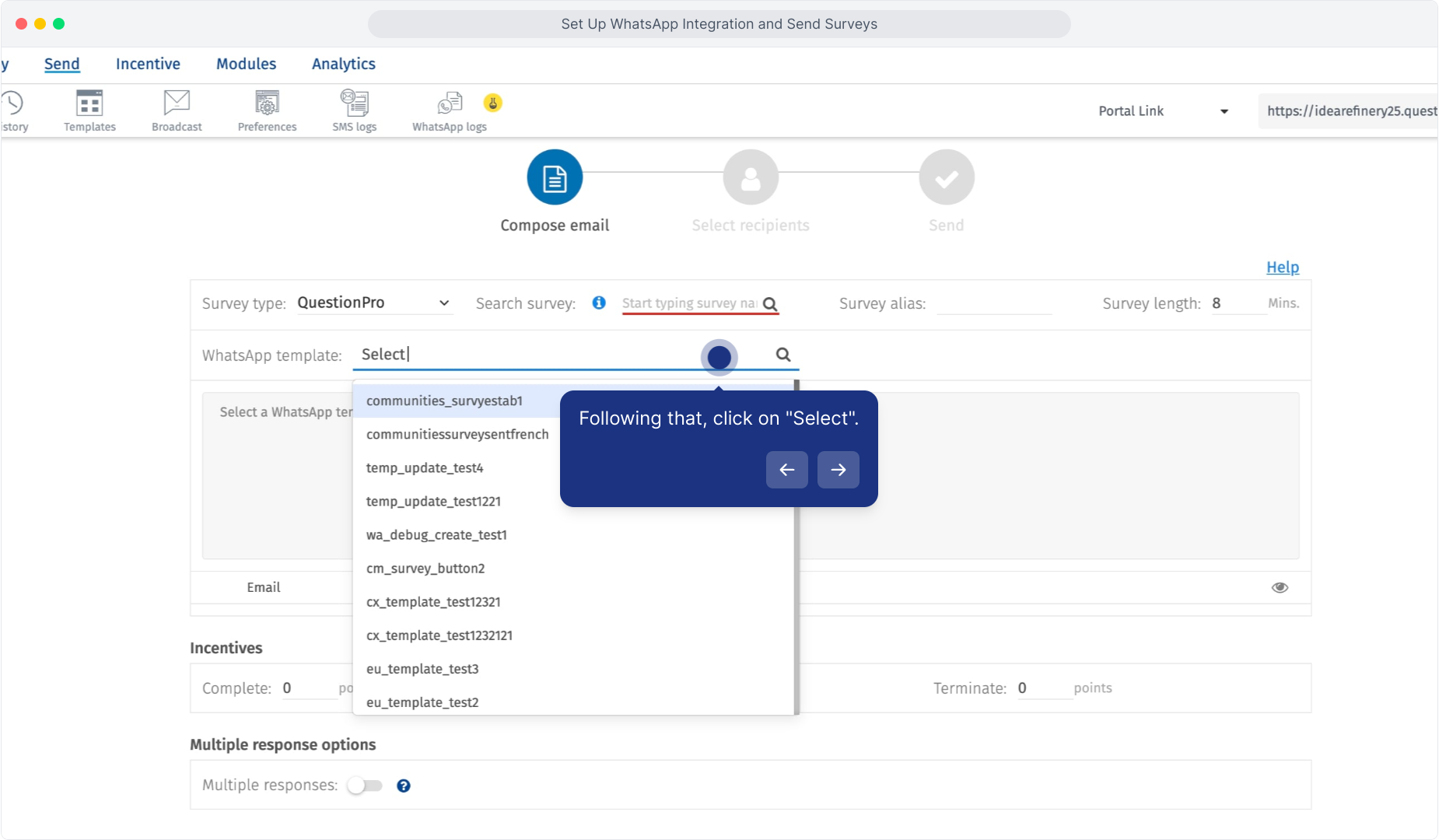Image resolution: width=1439 pixels, height=840 pixels.
Task: Click the Compose email step circle
Action: (555, 177)
